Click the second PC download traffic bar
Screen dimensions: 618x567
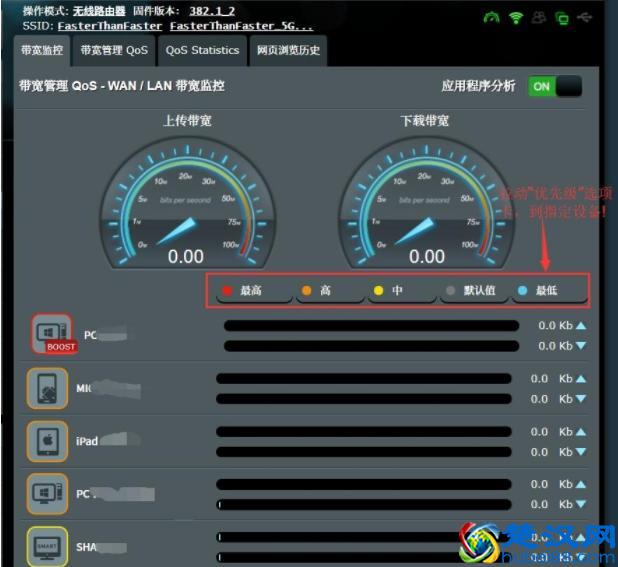364,505
